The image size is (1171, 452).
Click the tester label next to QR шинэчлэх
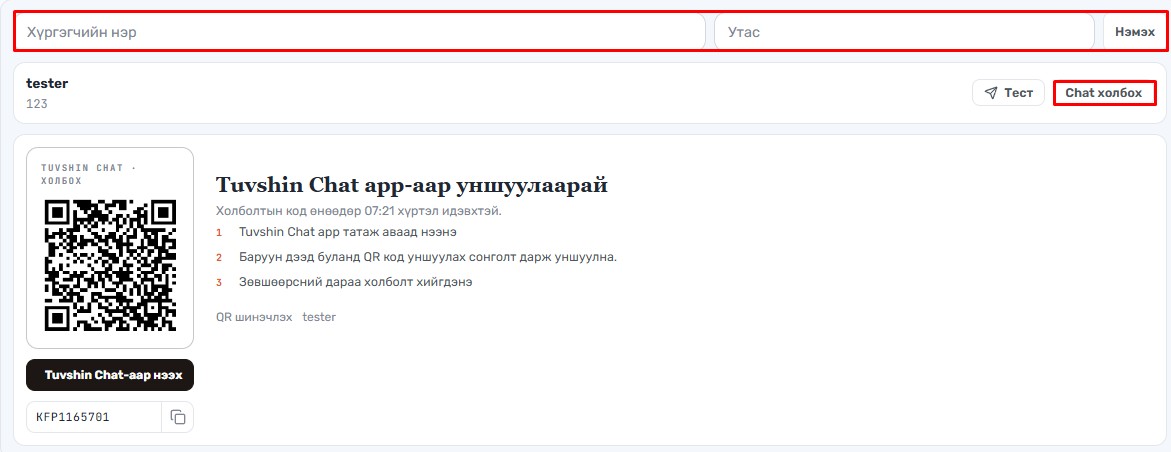[319, 317]
